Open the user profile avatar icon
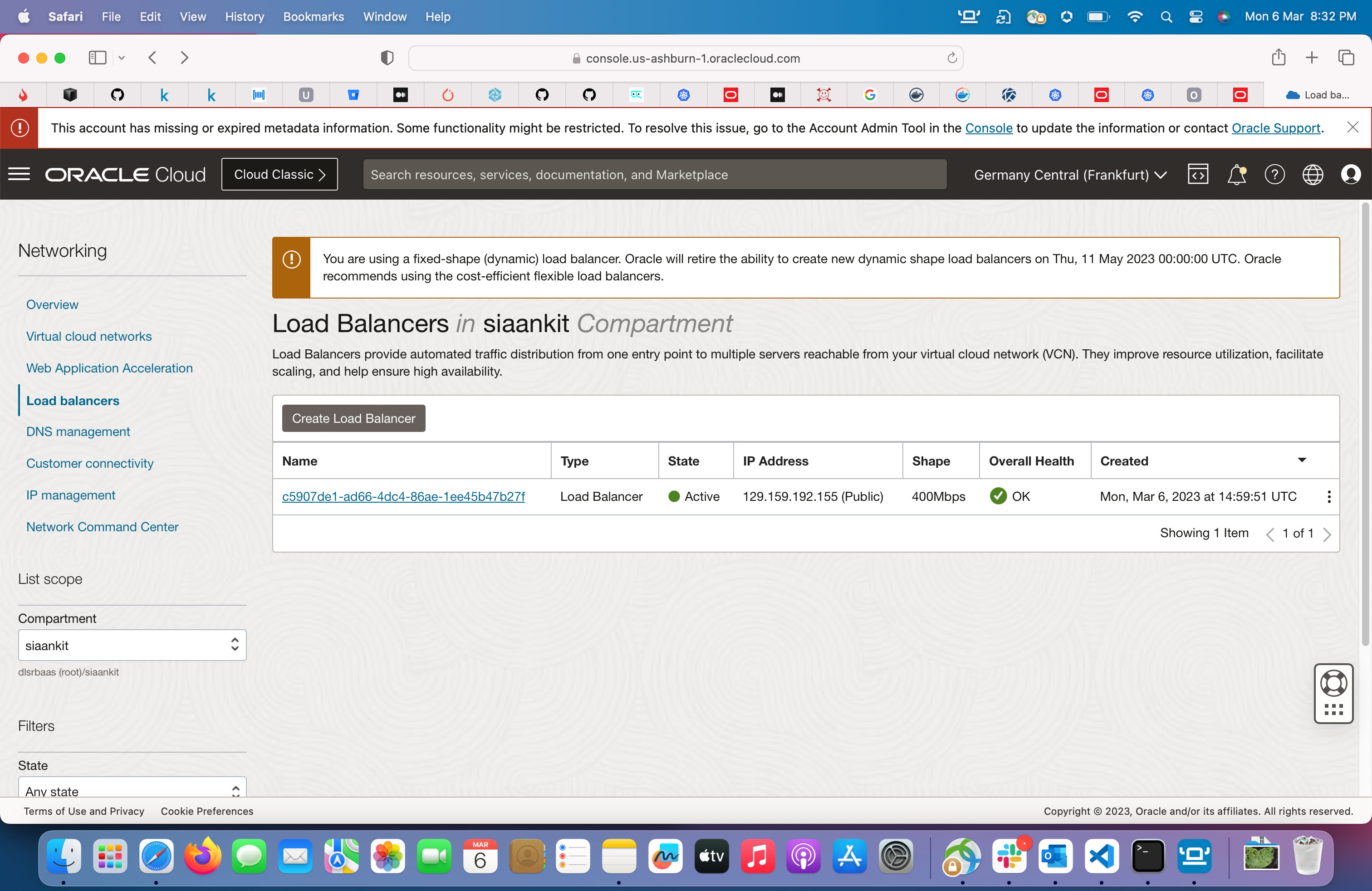1372x891 pixels. 1350,174
